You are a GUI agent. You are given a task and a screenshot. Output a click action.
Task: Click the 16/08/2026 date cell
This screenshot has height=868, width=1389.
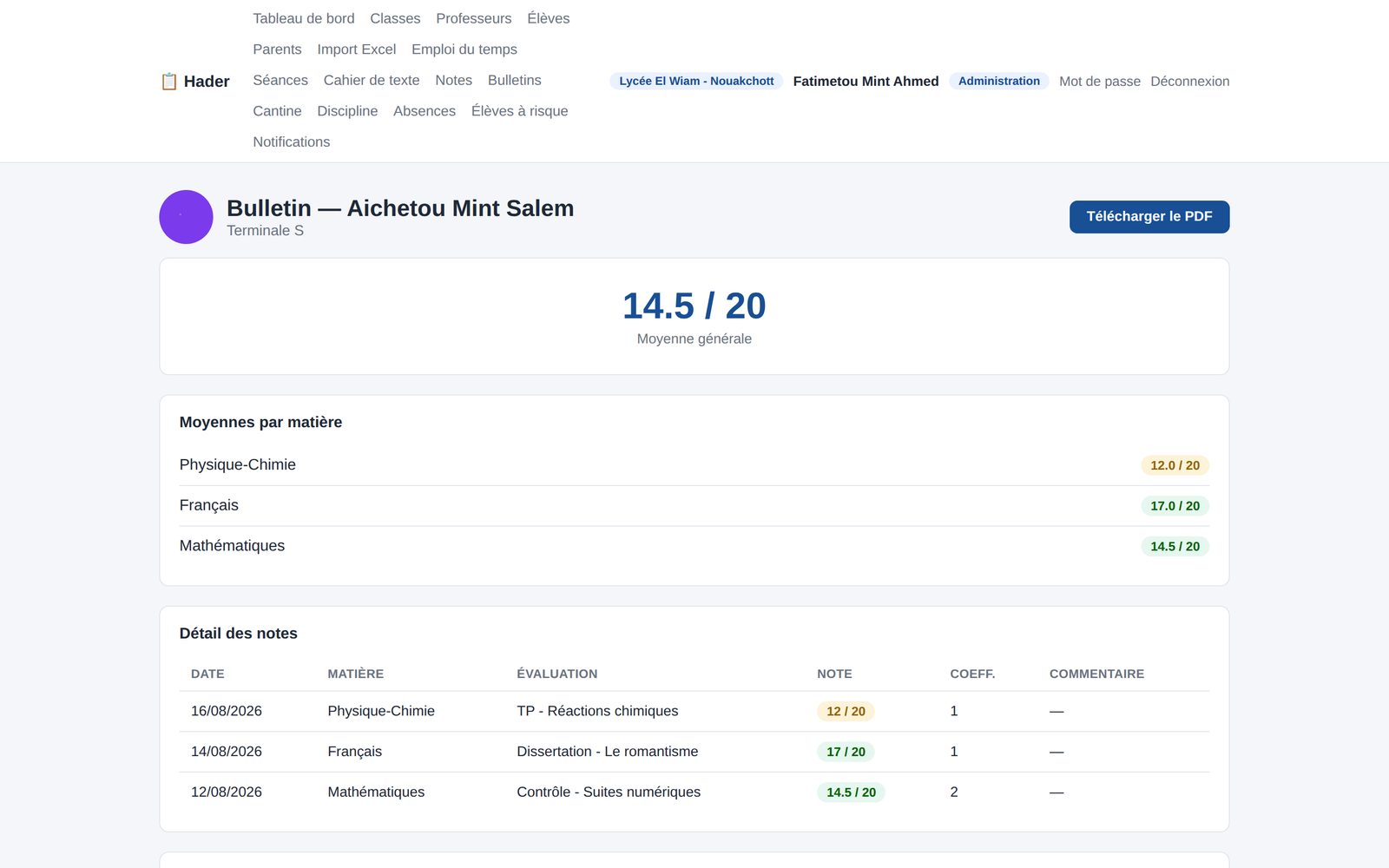tap(227, 711)
